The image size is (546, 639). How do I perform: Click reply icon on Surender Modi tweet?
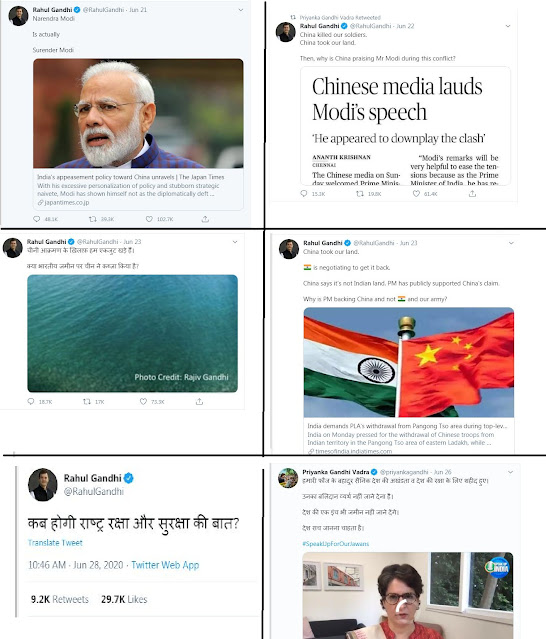pyautogui.click(x=37, y=219)
